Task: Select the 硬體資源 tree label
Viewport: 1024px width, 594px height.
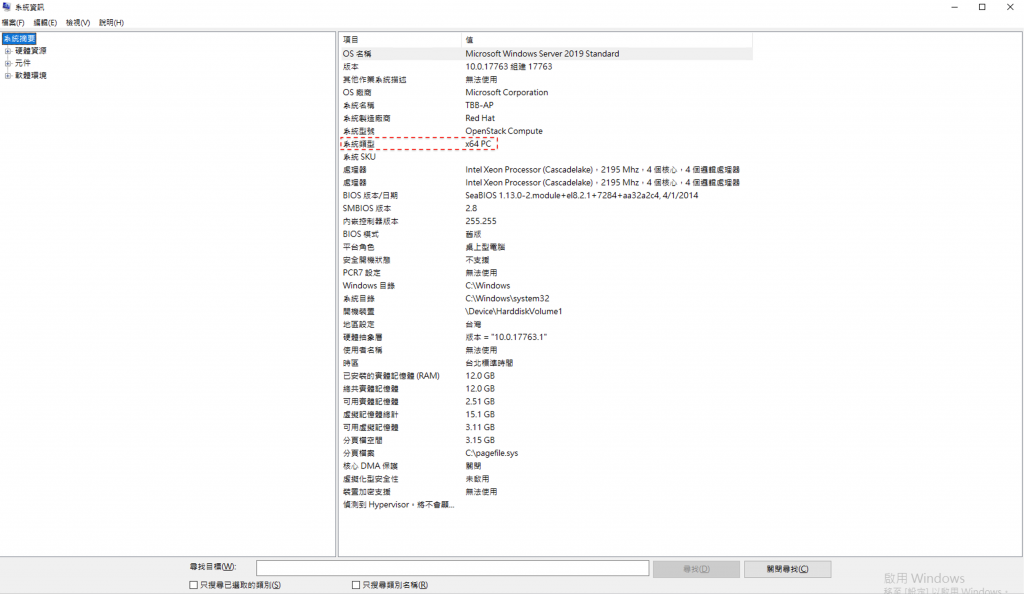Action: click(31, 51)
